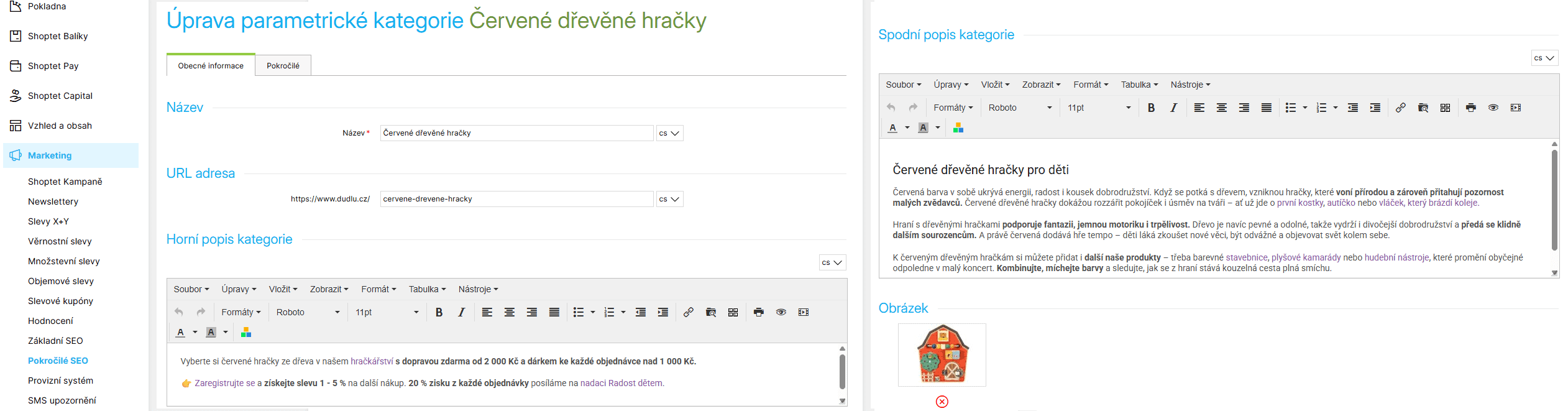Click the print icon in Horní popis editor
Image resolution: width=1568 pixels, height=411 pixels.
758,312
